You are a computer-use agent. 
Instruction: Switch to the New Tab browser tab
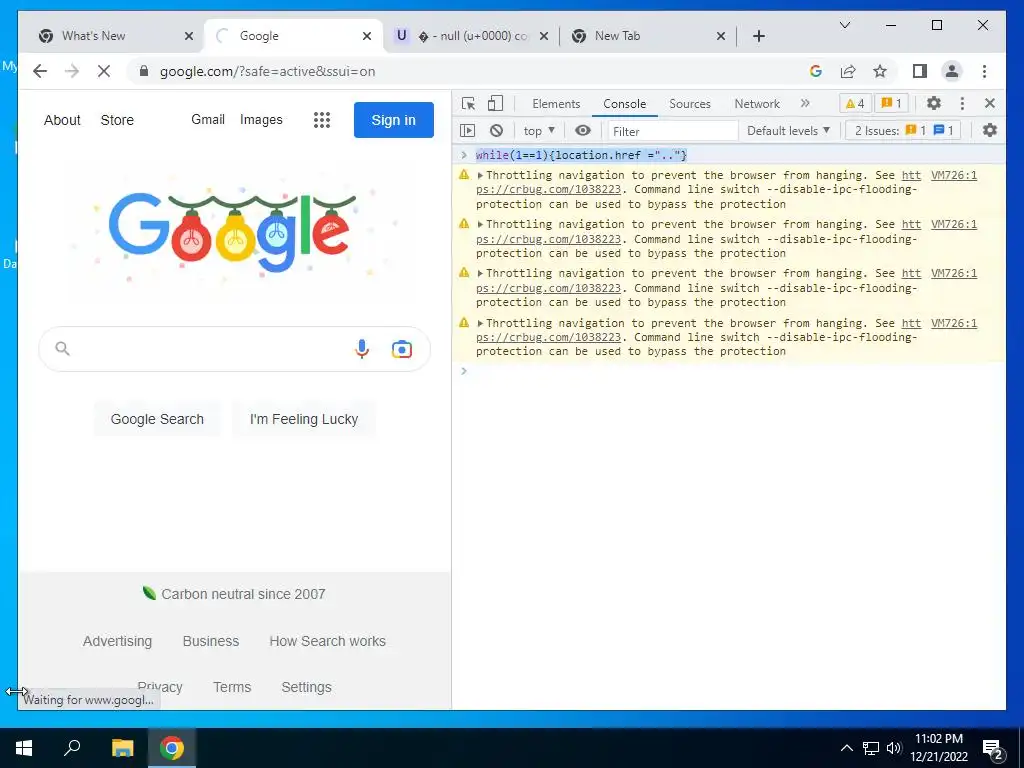point(648,36)
